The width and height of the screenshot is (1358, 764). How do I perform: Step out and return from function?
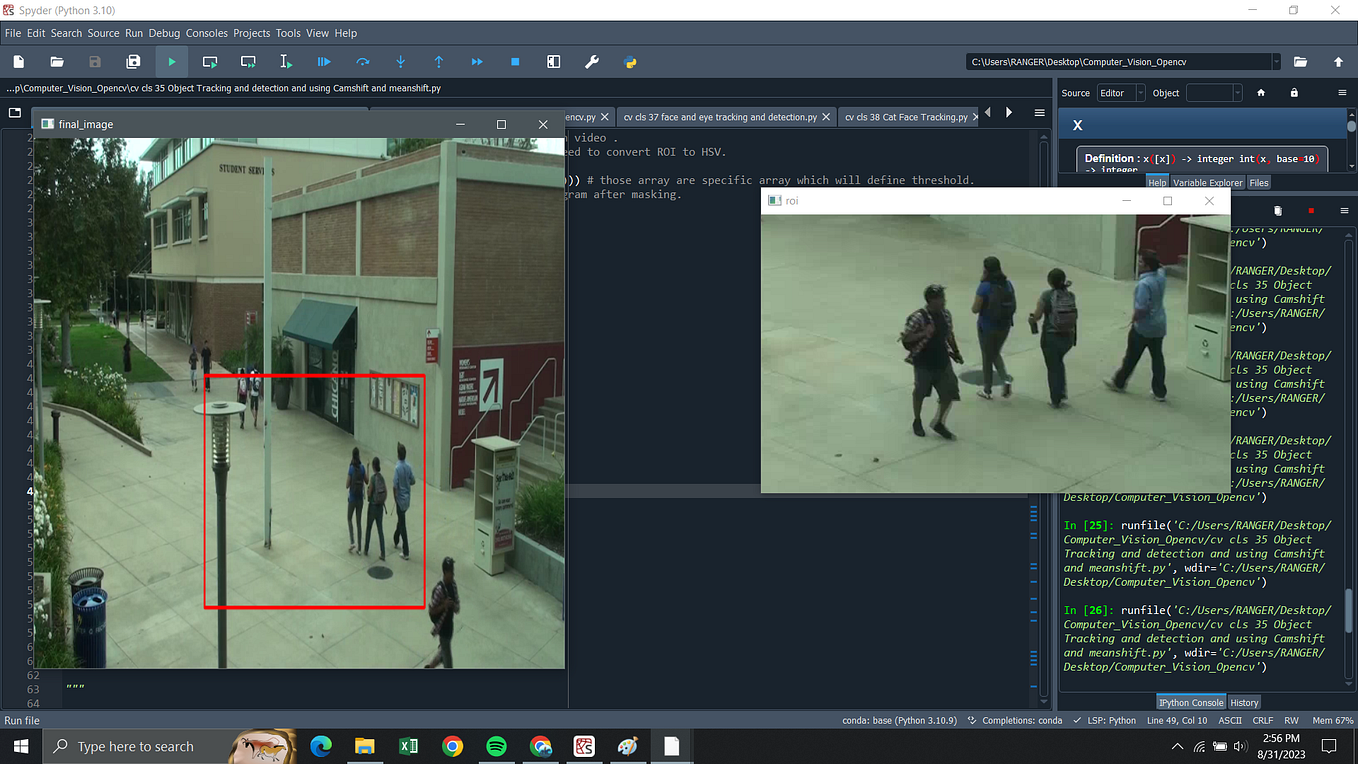click(x=438, y=62)
